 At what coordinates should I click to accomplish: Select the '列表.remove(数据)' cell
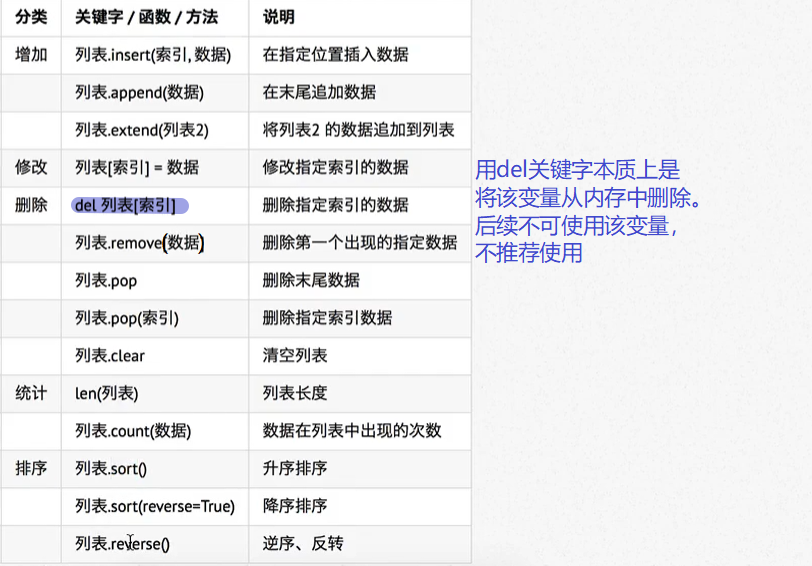140,242
